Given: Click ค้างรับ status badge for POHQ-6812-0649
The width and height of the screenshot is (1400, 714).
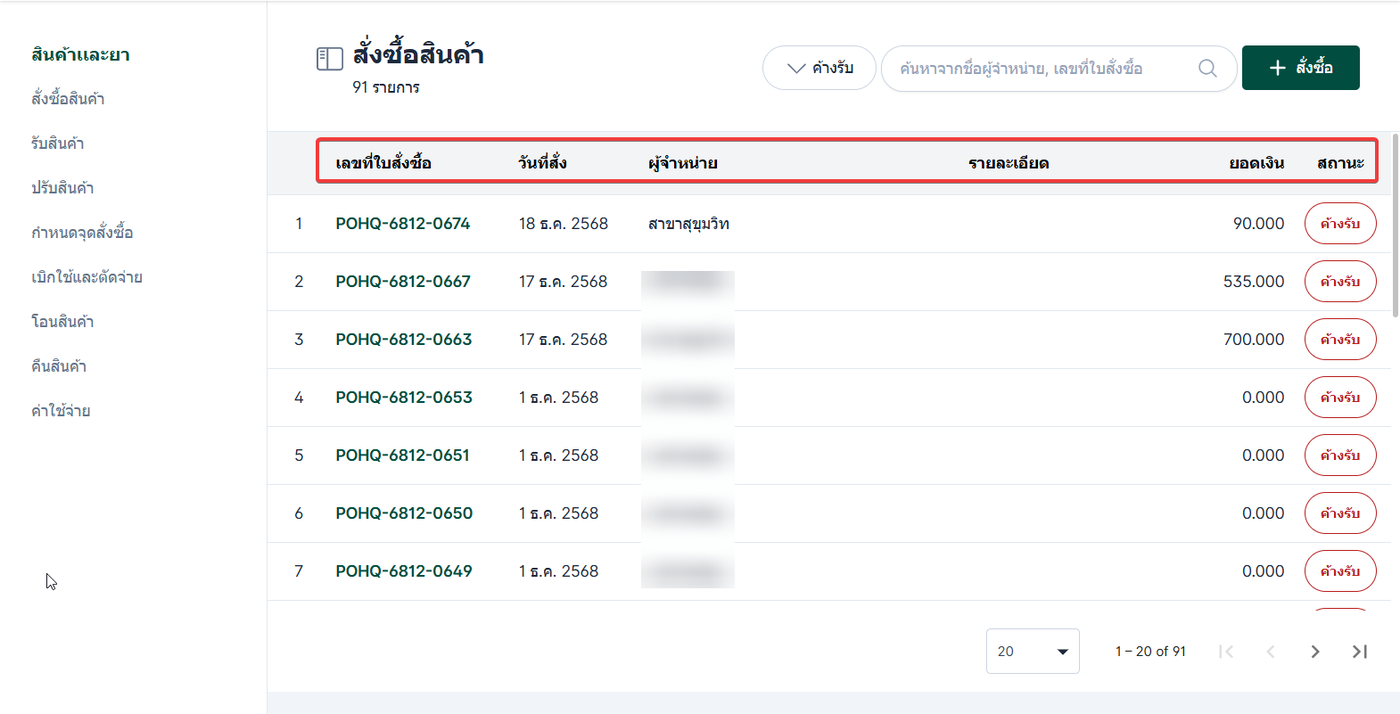Looking at the screenshot, I should tap(1340, 571).
